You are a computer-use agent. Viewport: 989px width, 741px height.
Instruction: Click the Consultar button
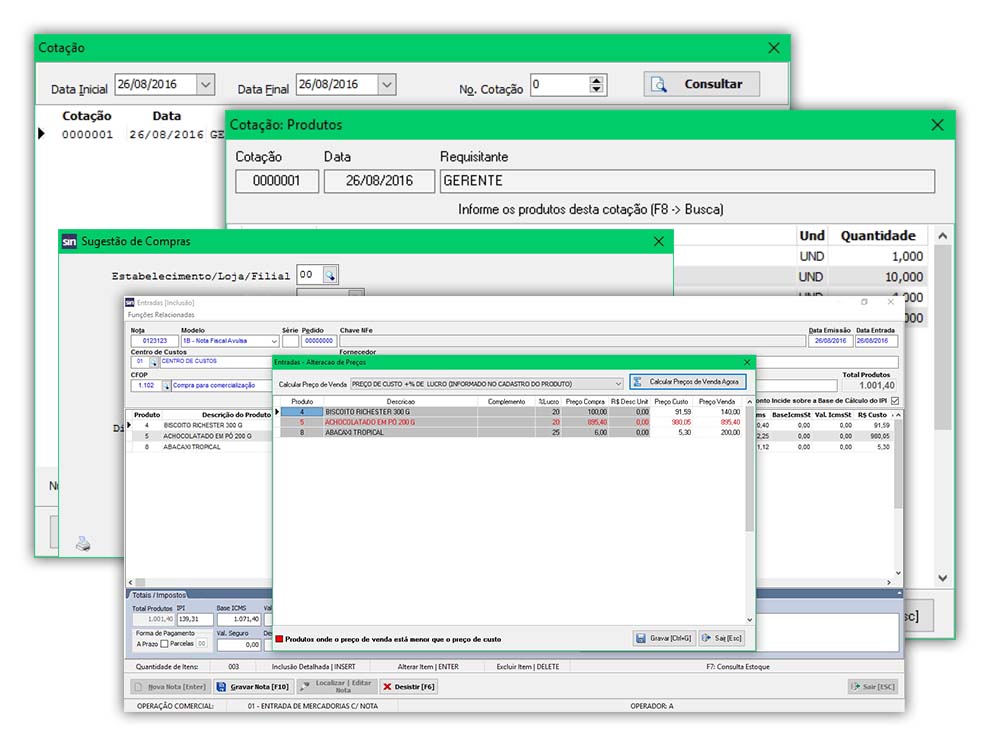(x=701, y=85)
